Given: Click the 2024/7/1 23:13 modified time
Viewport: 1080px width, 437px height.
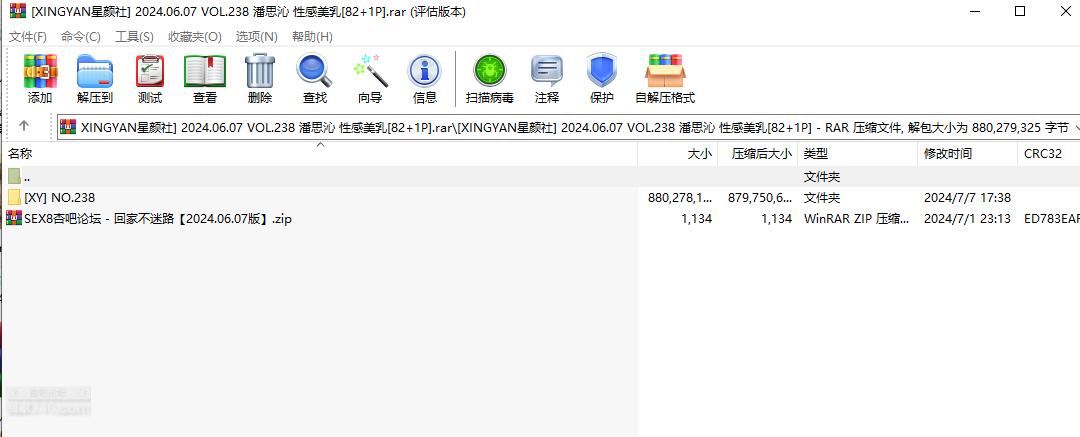Looking at the screenshot, I should tap(967, 218).
